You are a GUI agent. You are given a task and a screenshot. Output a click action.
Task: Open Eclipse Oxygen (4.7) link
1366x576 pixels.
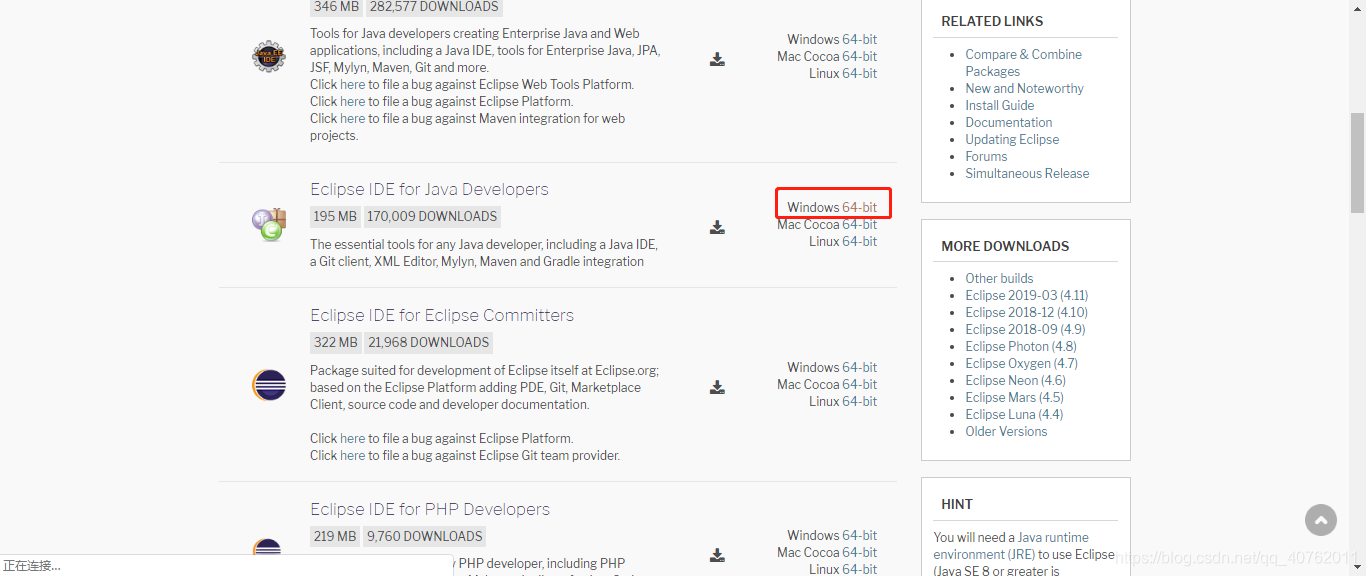[1021, 363]
